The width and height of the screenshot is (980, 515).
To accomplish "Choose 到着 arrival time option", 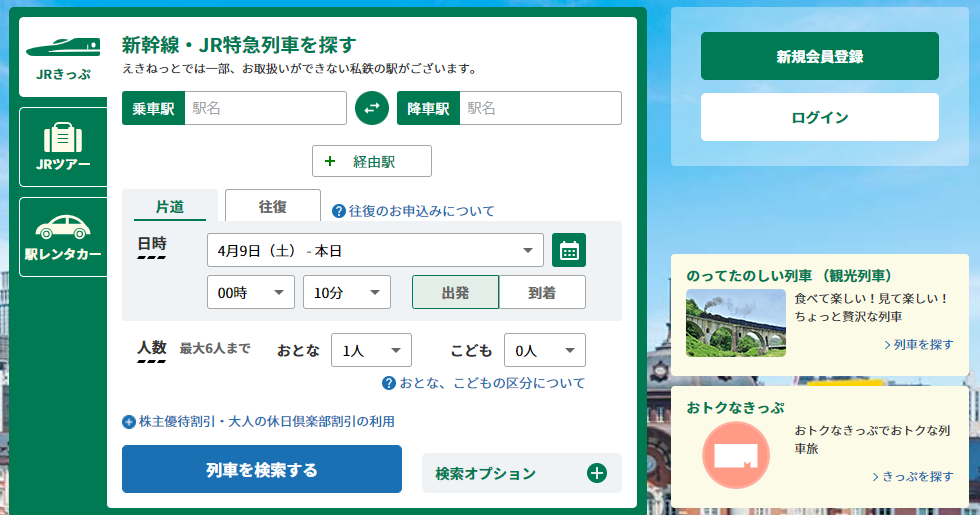I will coord(542,292).
